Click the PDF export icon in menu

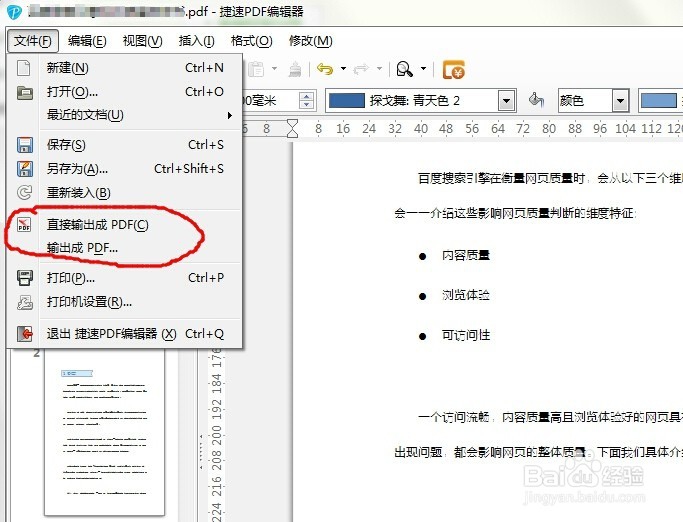click(24, 225)
